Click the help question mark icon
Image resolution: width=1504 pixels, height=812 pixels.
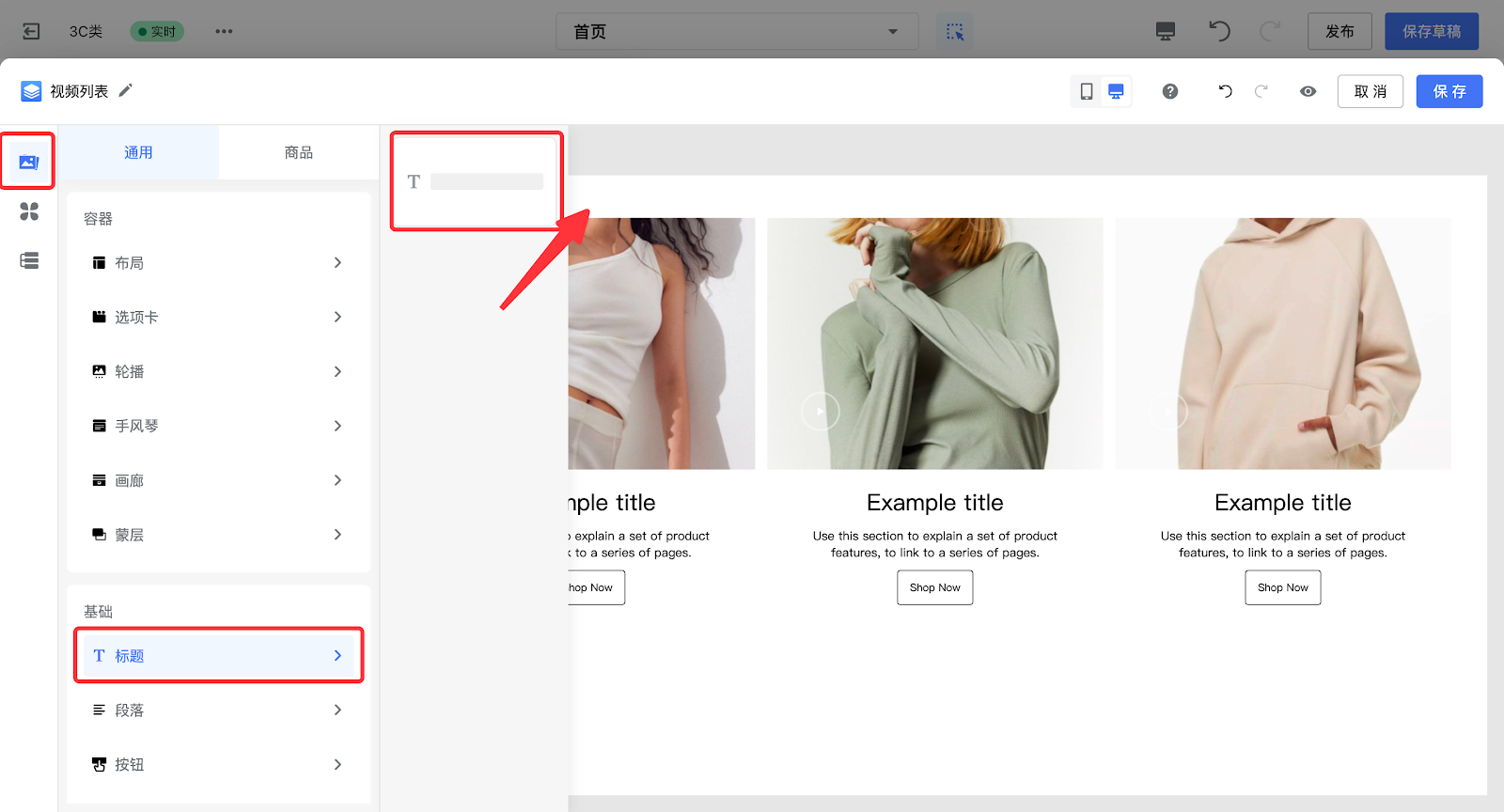pyautogui.click(x=1169, y=91)
